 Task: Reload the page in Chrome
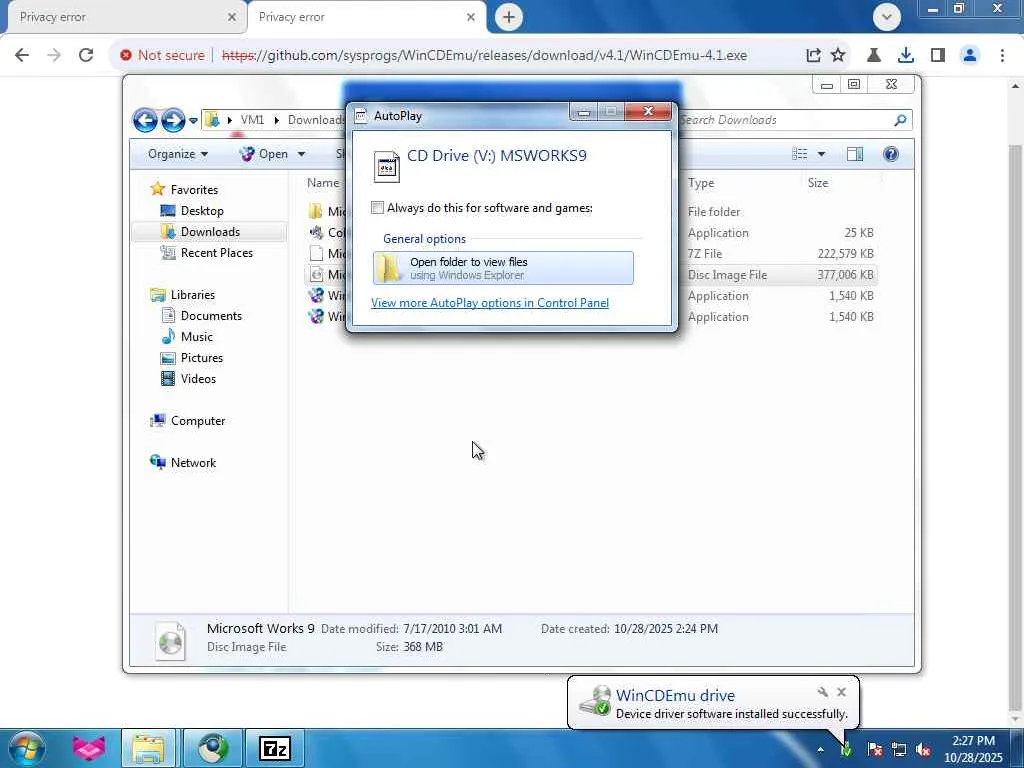[x=86, y=56]
